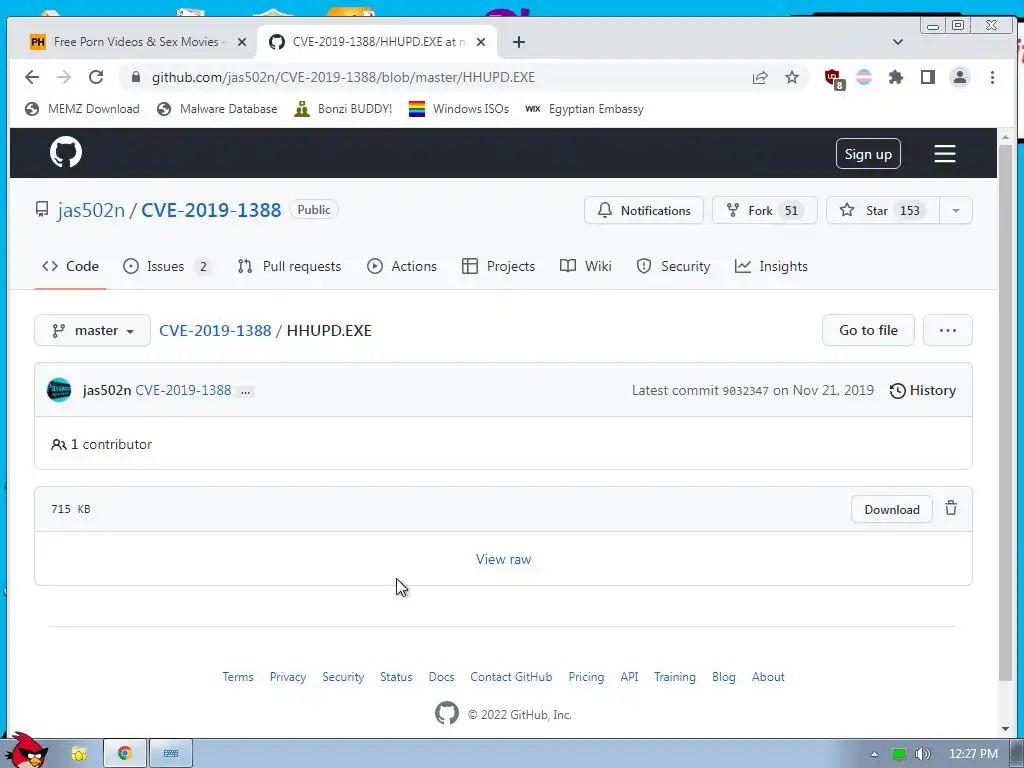1024x768 pixels.
Task: Open commit 9032347 link
Action: (745, 391)
